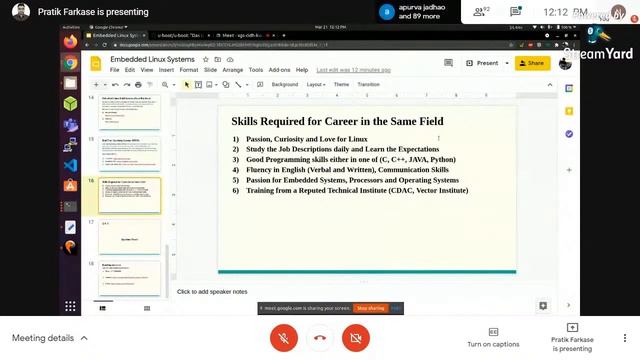640x360 pixels.
Task: Open the Edit menu in Slides
Action: (x=130, y=70)
